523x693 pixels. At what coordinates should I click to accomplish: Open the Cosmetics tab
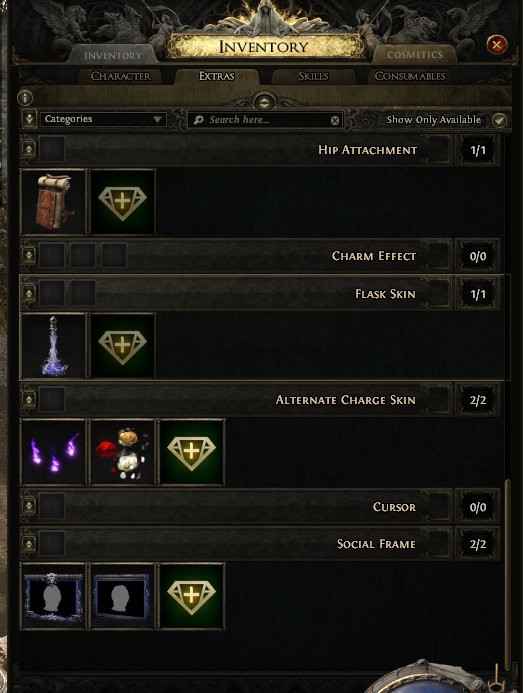coord(414,54)
